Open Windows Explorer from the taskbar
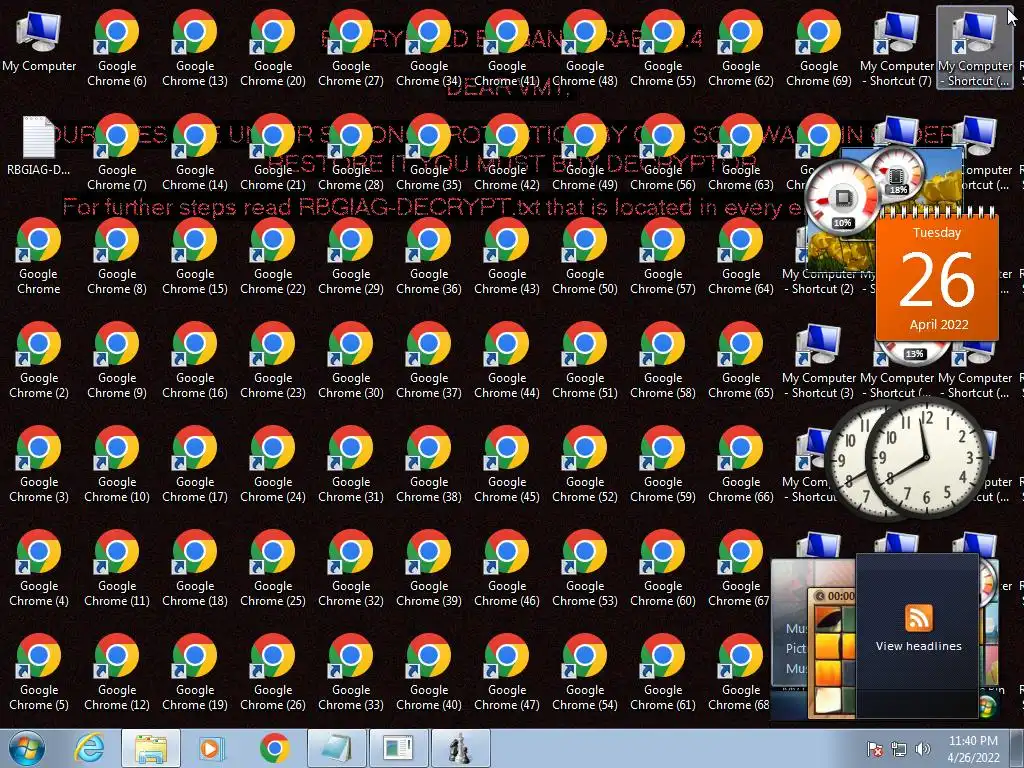The height and width of the screenshot is (768, 1024). tap(151, 748)
